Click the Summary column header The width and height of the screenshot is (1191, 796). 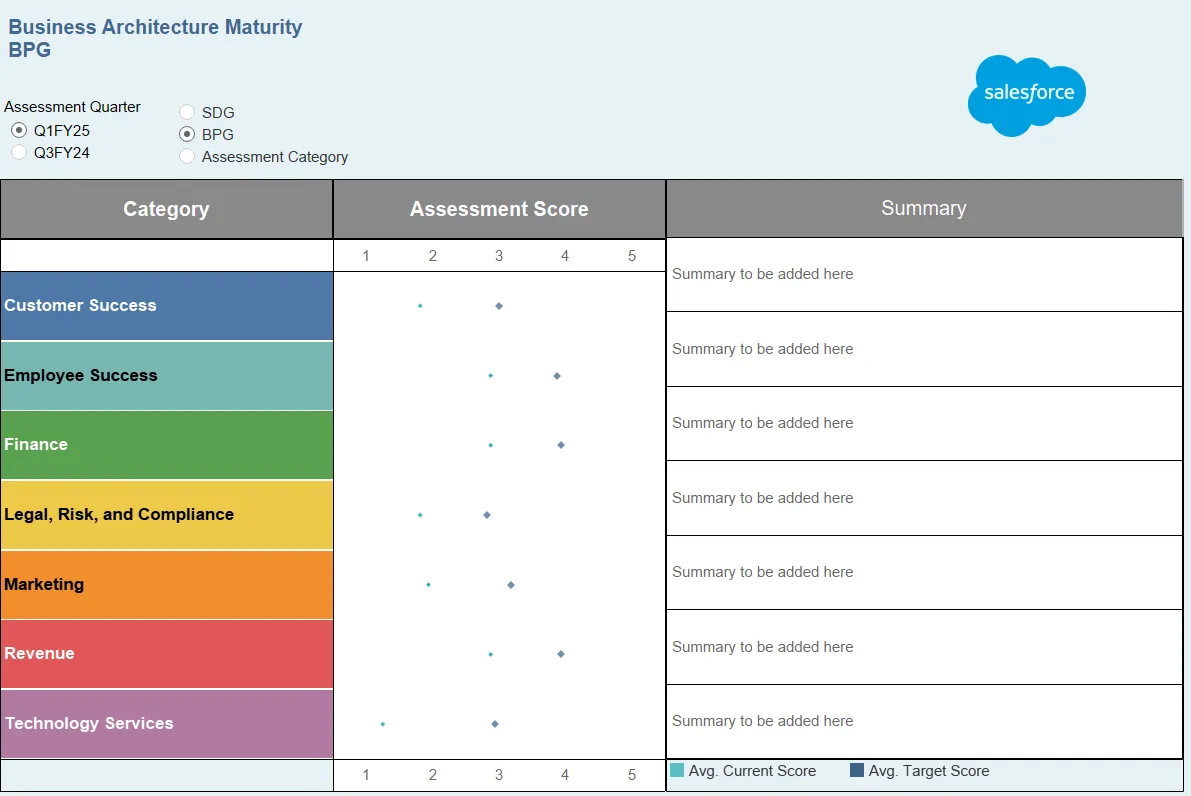coord(924,208)
